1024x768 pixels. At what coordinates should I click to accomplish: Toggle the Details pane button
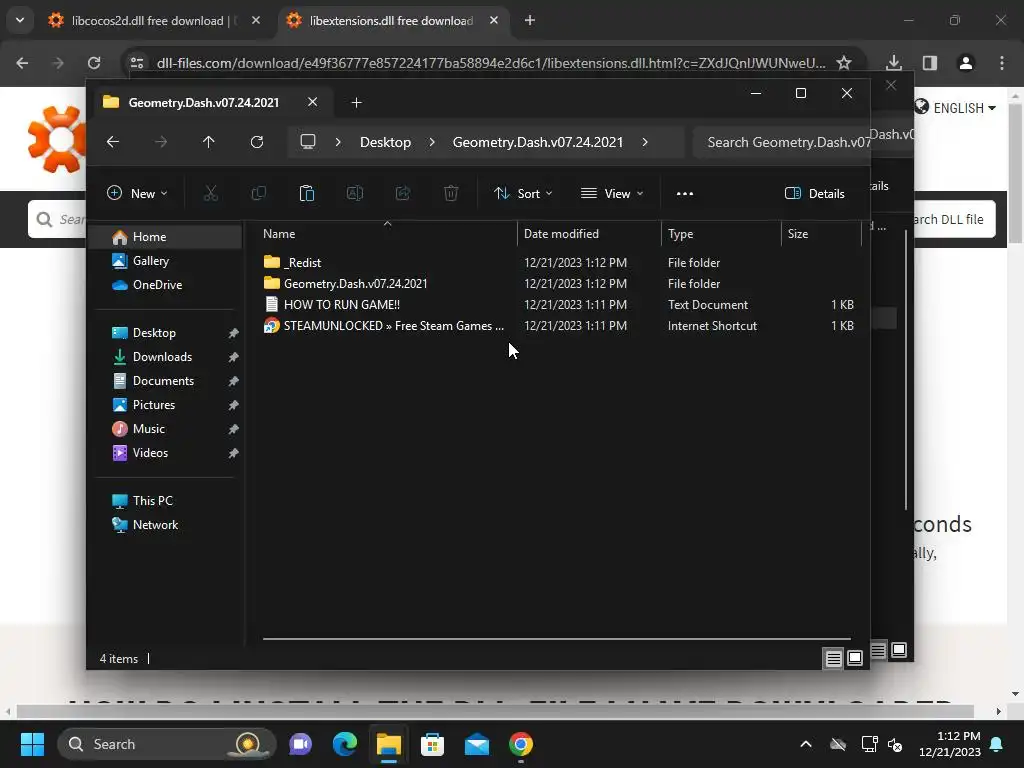pos(814,193)
